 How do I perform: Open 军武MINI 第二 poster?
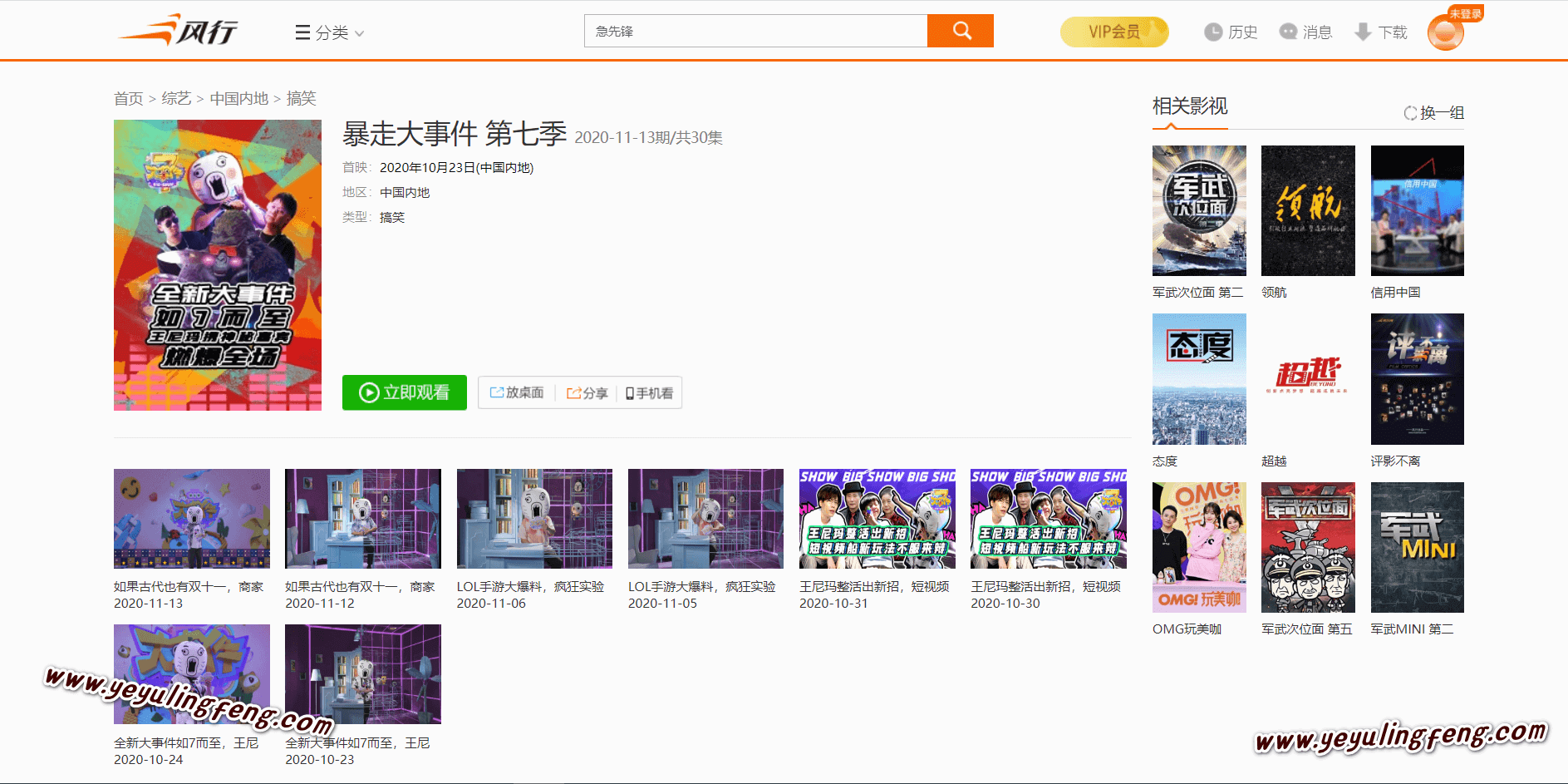tap(1418, 547)
